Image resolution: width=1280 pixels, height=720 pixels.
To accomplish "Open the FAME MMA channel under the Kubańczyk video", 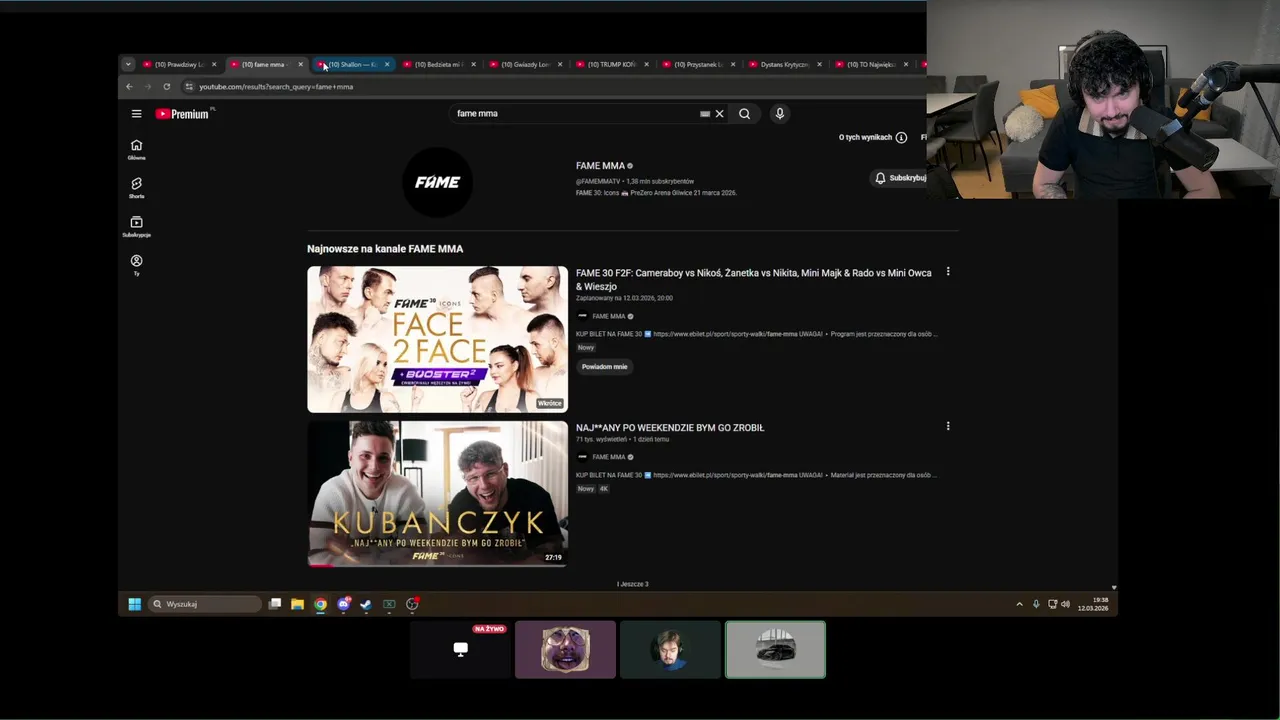I will pos(608,457).
